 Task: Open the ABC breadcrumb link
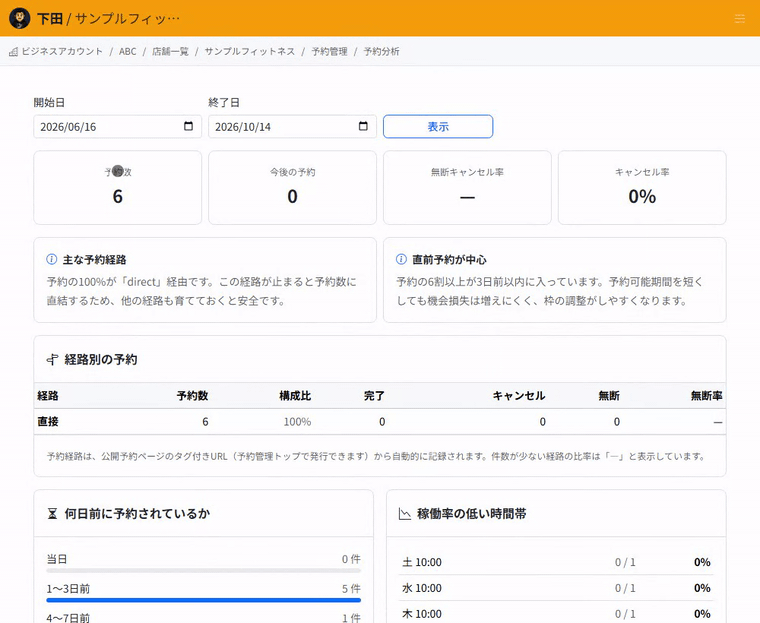[x=127, y=51]
